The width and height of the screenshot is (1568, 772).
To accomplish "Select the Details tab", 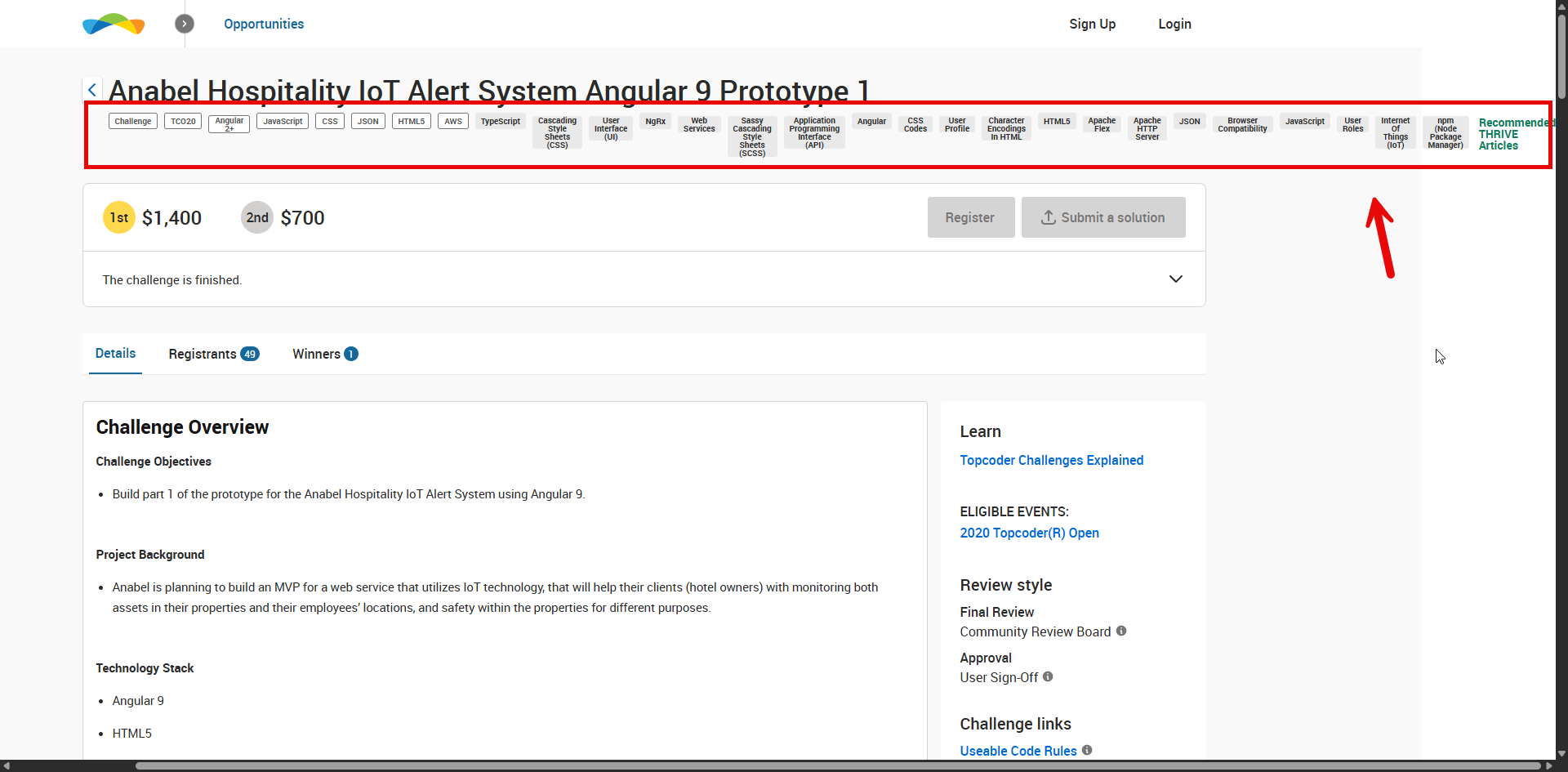I will pos(115,353).
